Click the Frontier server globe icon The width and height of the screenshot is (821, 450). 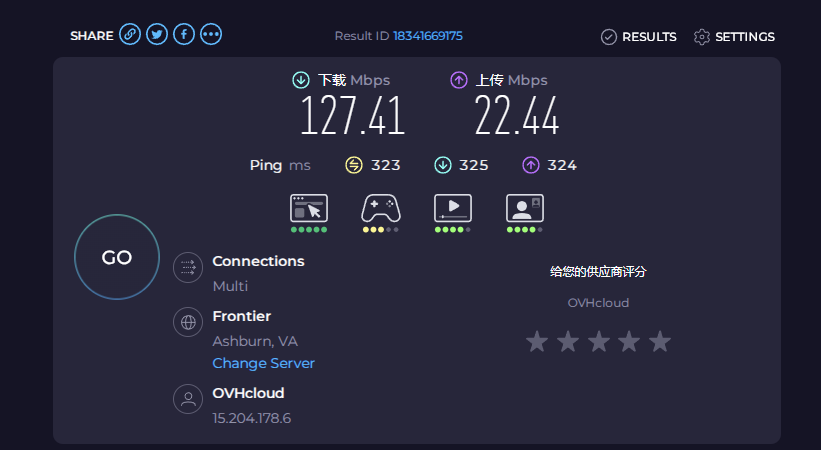coord(187,322)
